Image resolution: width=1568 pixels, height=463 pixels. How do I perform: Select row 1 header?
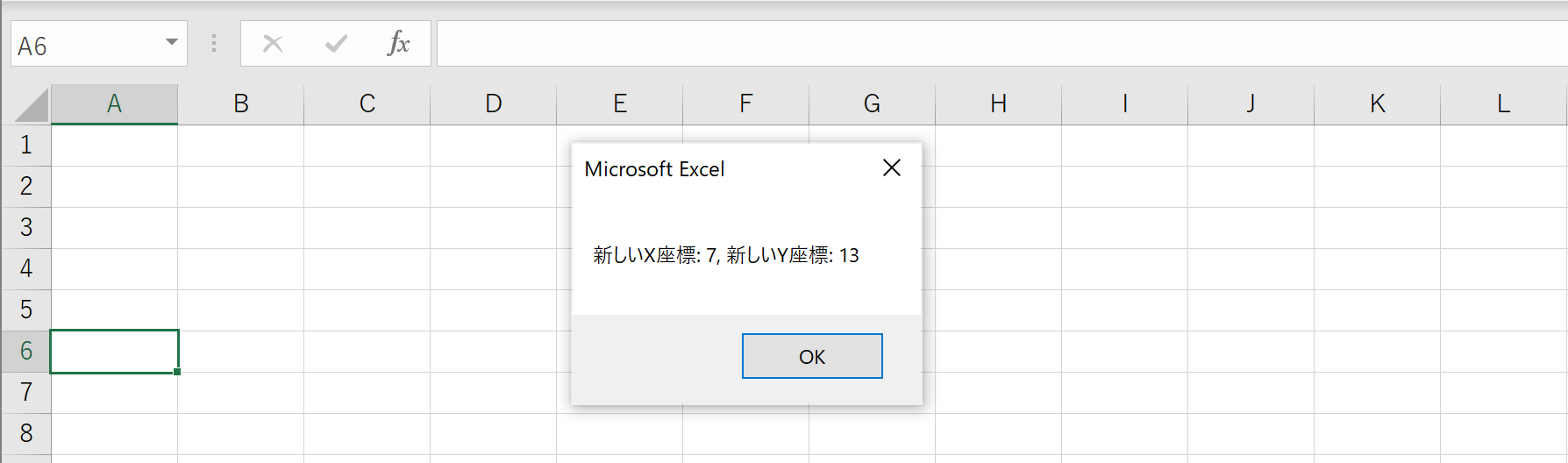pyautogui.click(x=26, y=146)
